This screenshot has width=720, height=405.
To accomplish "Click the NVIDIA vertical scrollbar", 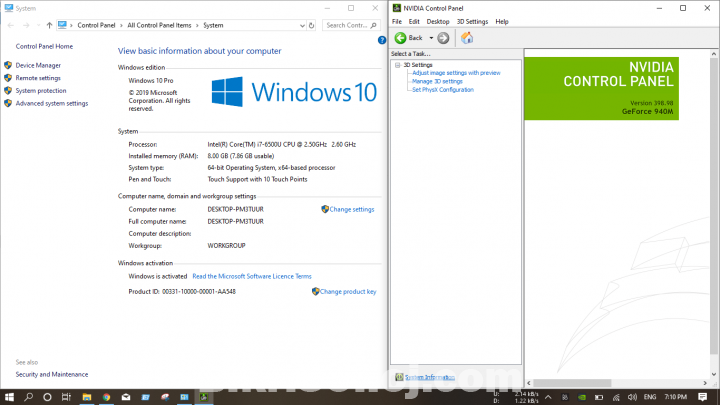I will [x=714, y=207].
